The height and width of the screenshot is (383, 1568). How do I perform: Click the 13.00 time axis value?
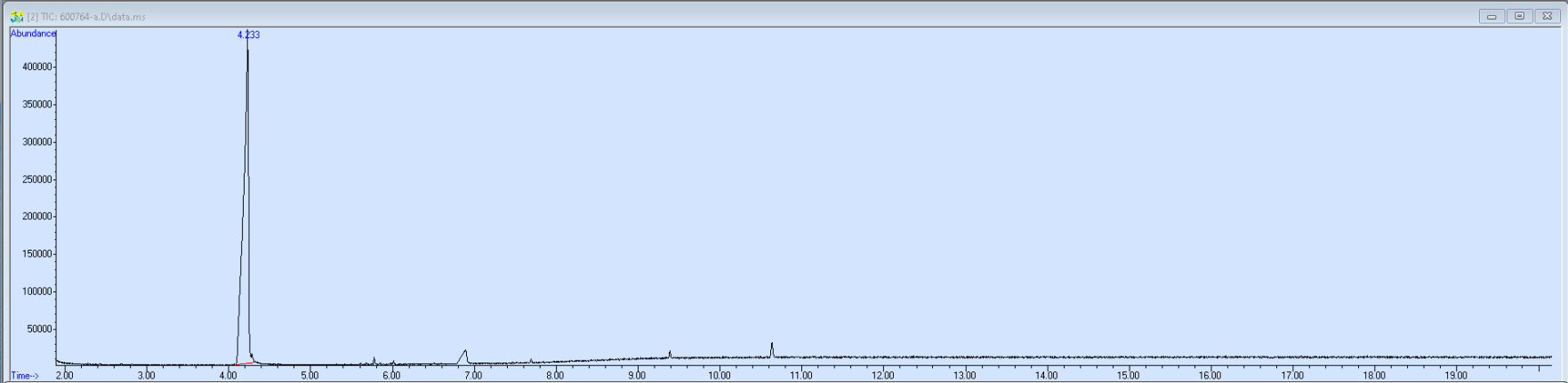pos(964,376)
